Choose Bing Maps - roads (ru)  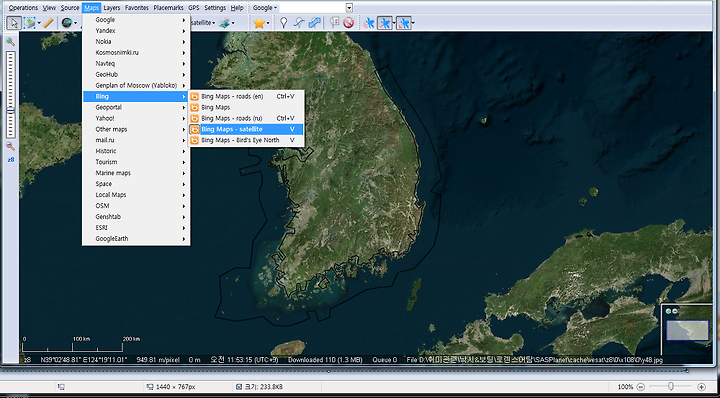(246, 118)
